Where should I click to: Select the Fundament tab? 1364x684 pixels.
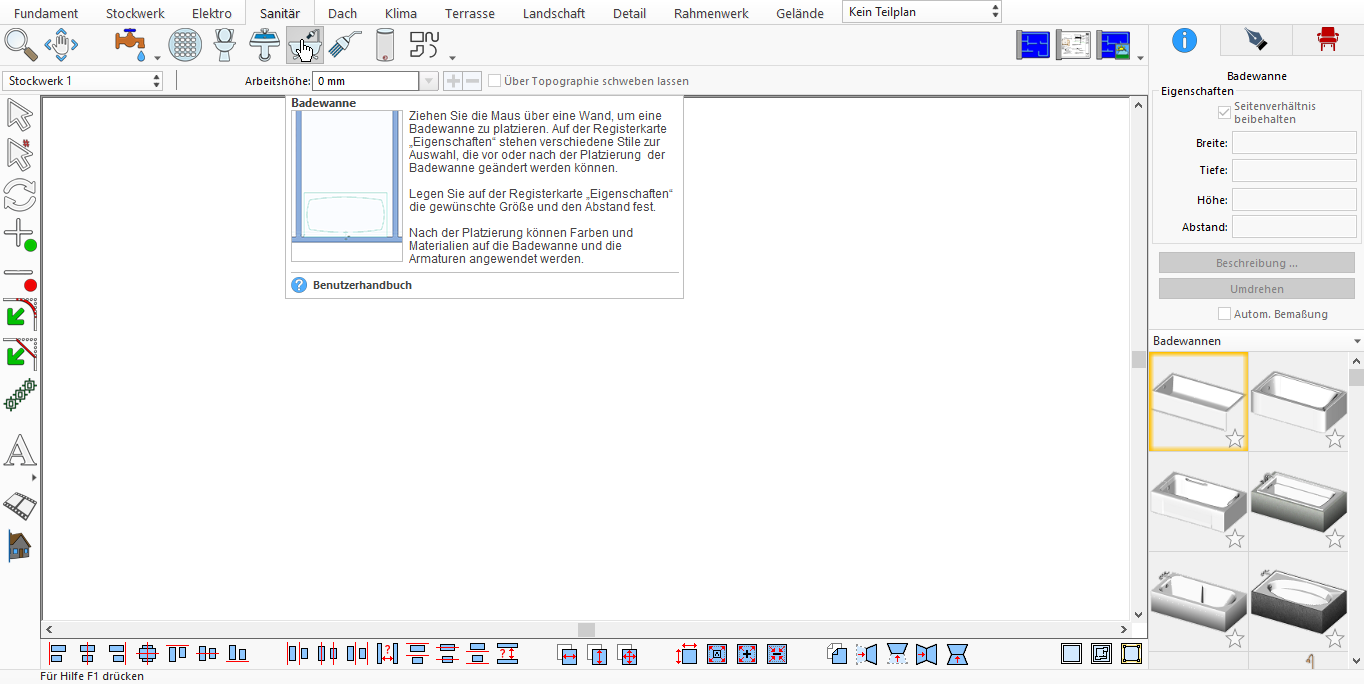tap(46, 13)
